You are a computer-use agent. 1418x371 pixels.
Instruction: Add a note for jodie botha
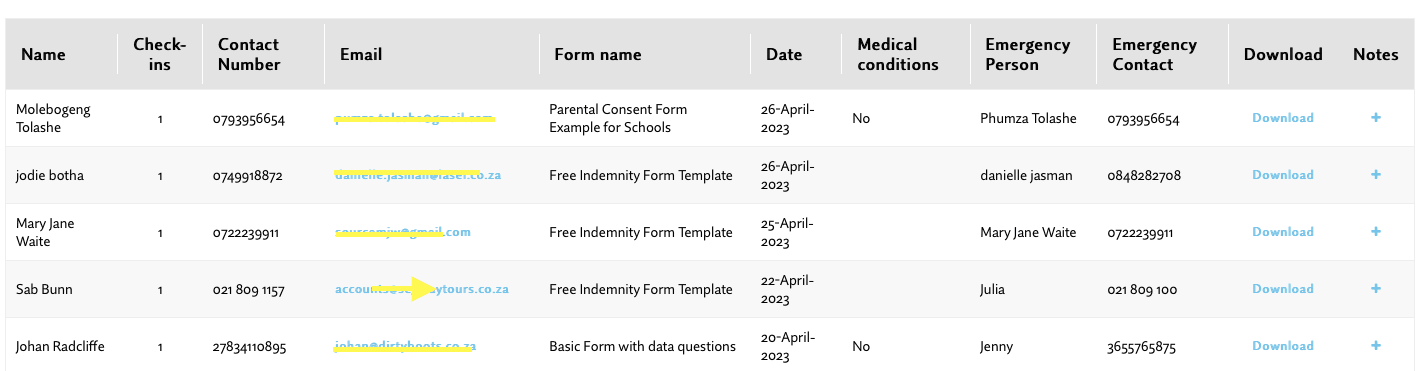(x=1376, y=175)
